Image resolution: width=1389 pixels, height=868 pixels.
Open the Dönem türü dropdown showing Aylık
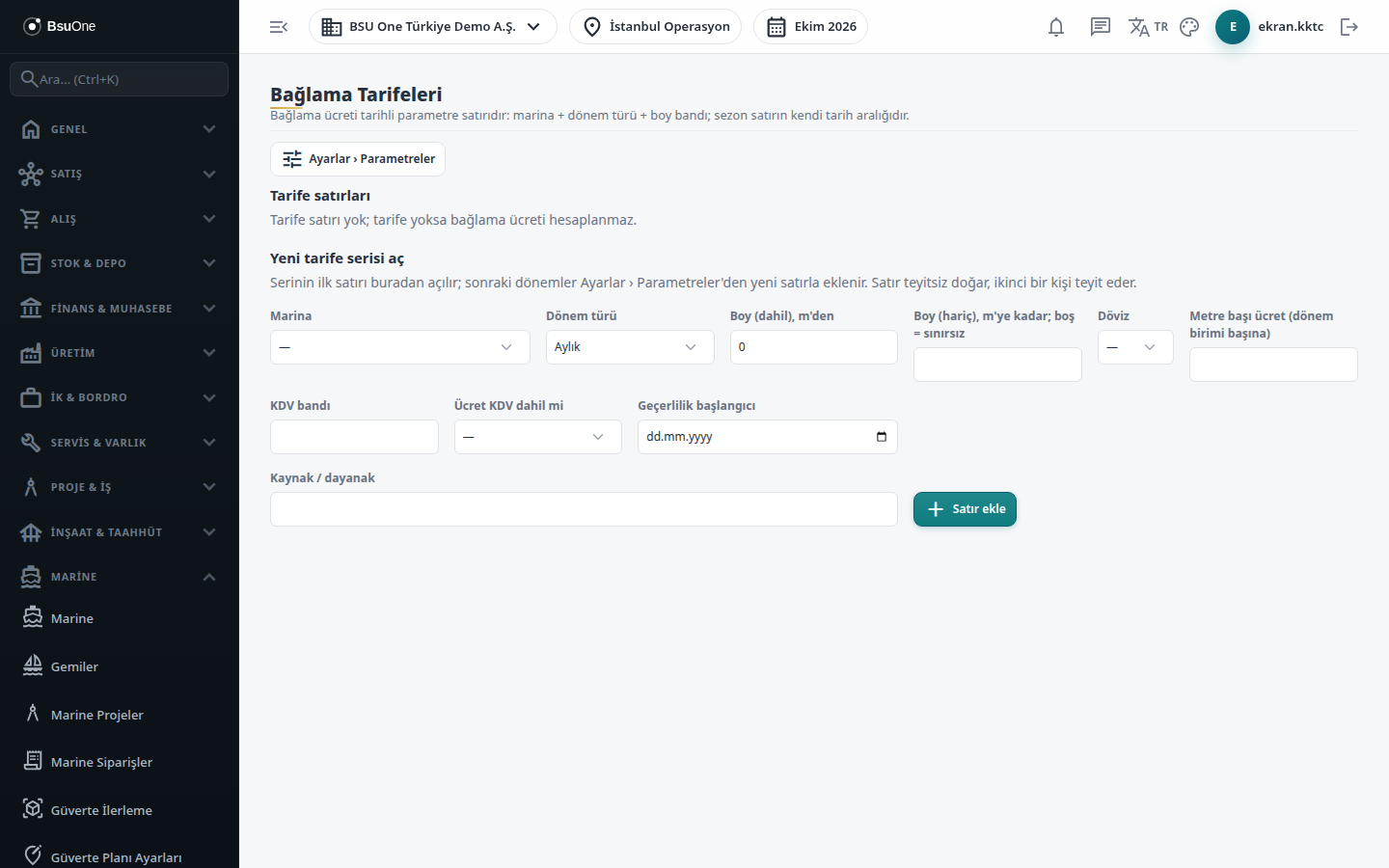click(x=630, y=347)
